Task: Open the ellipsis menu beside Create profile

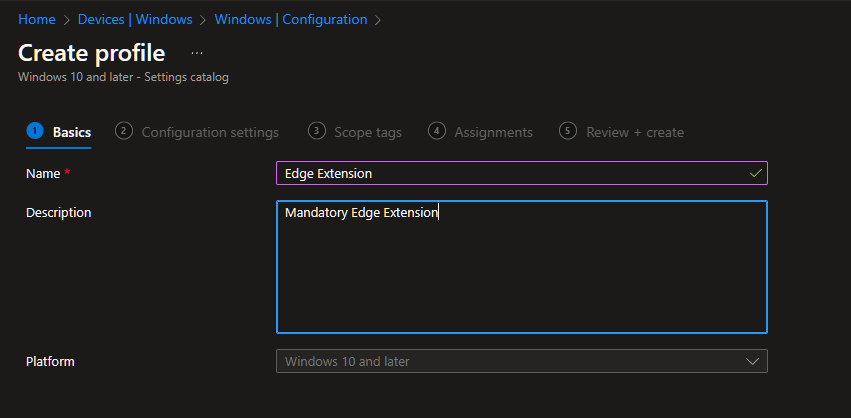Action: 197,53
